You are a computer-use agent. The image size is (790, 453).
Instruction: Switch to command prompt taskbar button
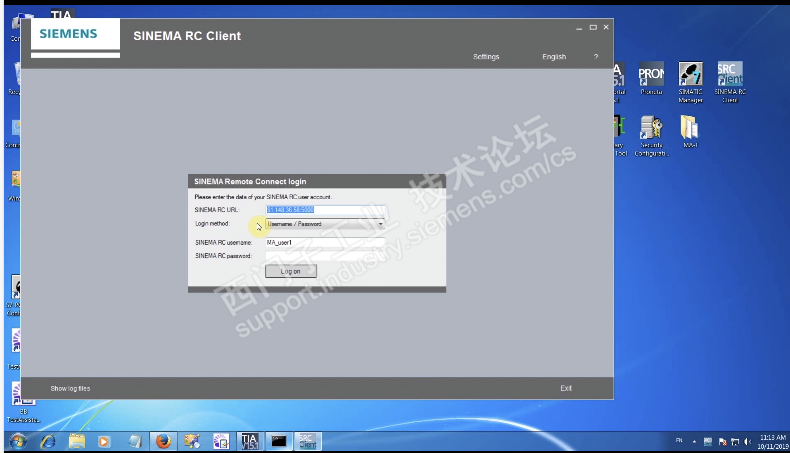click(279, 441)
